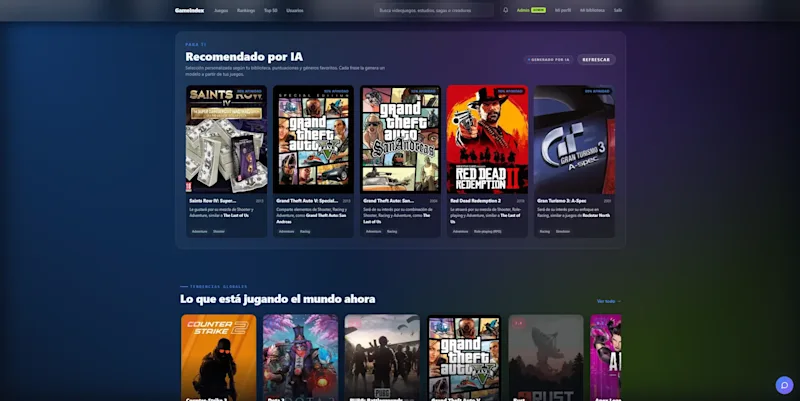Viewport: 800px width, 401px height.
Task: Click the Saints Row IV: Super... title
Action: pyautogui.click(x=212, y=201)
